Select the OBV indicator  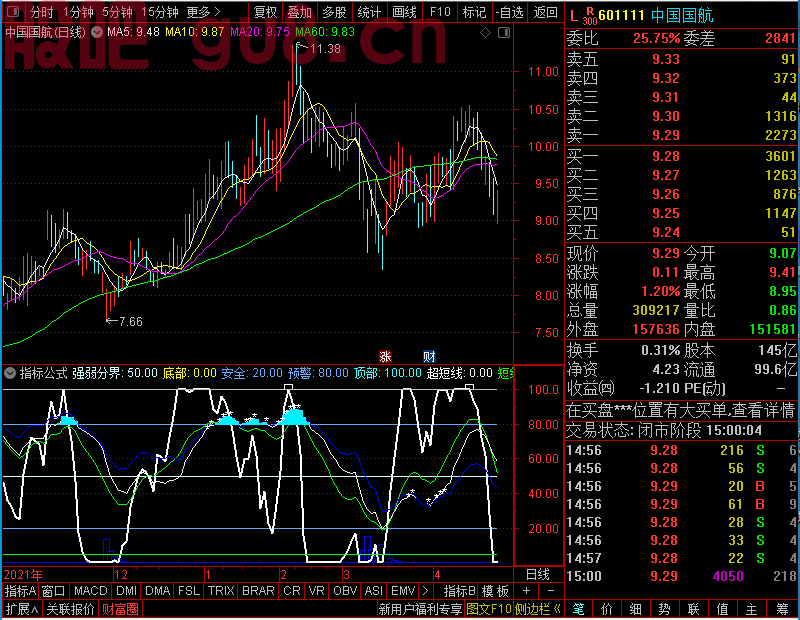pyautogui.click(x=345, y=591)
